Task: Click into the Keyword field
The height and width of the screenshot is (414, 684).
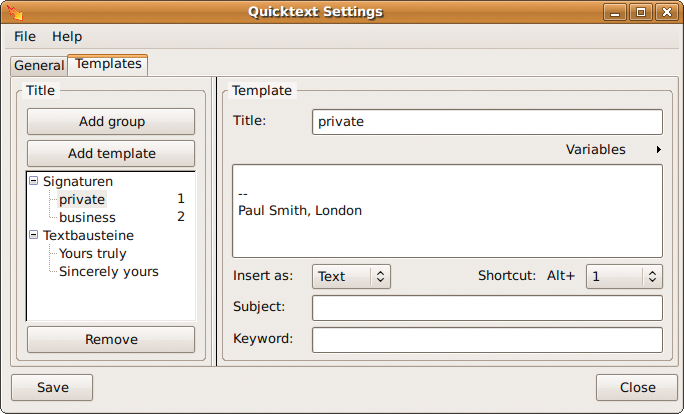Action: (x=487, y=340)
